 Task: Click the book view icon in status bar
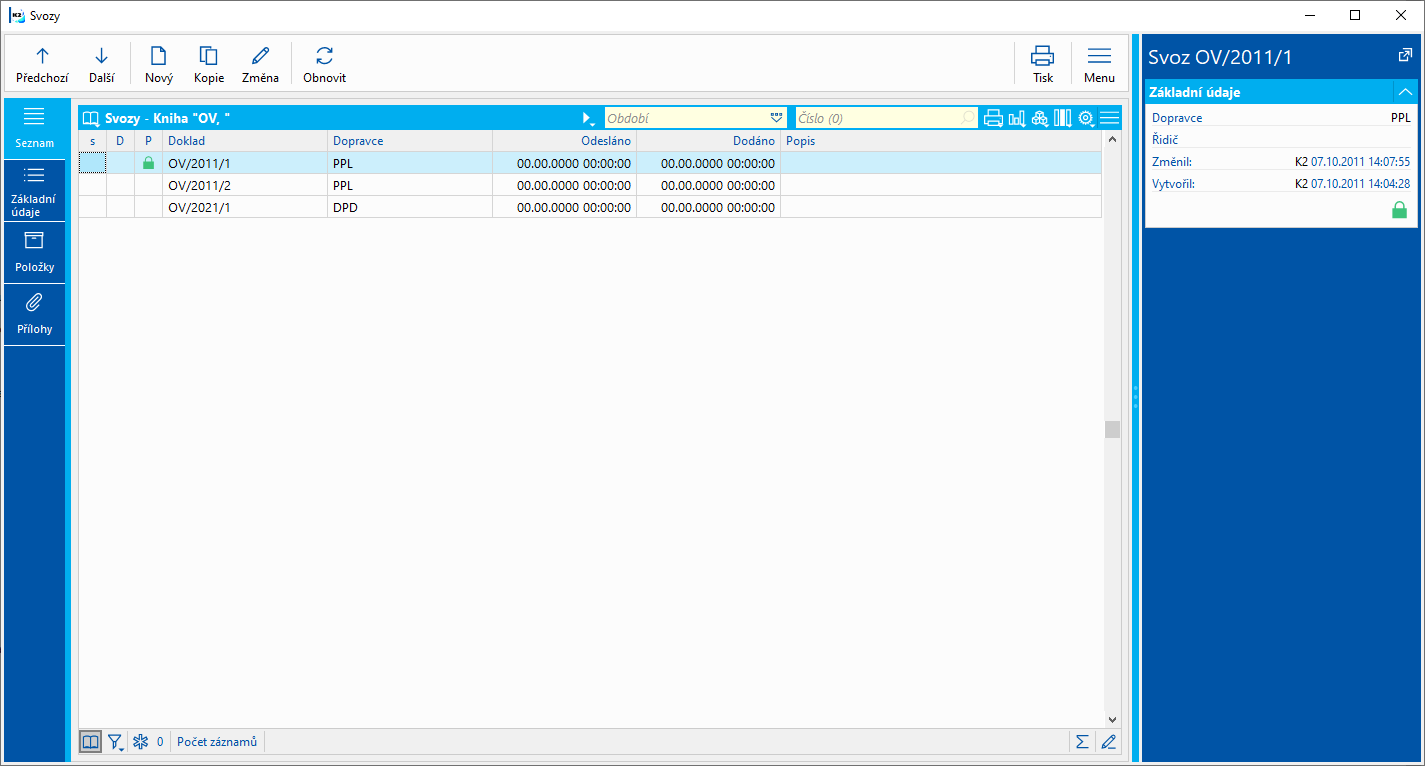point(91,742)
